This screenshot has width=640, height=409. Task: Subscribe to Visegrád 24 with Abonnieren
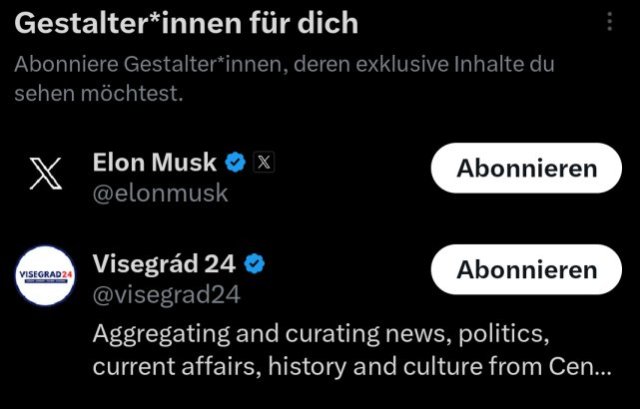526,270
